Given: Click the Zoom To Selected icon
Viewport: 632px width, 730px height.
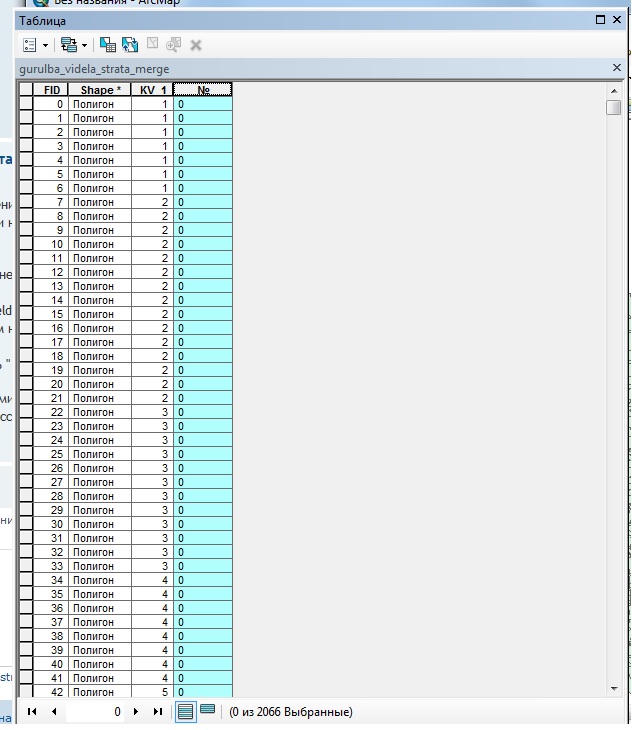Looking at the screenshot, I should click(174, 45).
